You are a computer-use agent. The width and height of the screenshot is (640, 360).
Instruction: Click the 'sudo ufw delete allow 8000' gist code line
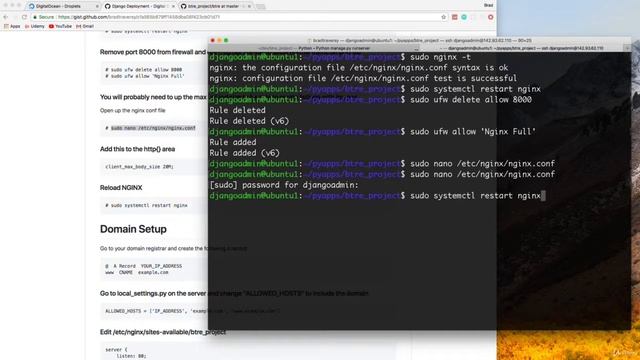(144, 70)
